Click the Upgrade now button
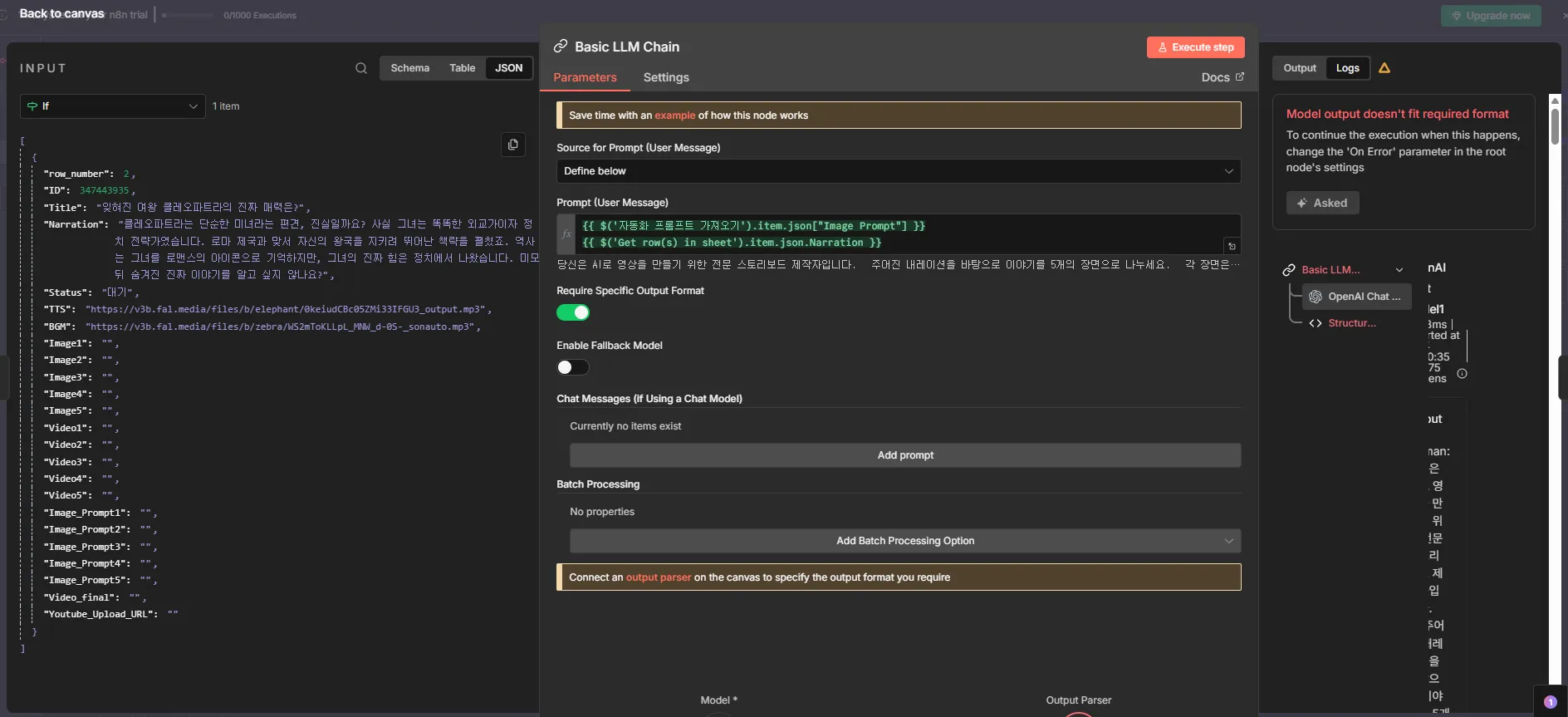Viewport: 1568px width, 717px height. (1491, 16)
